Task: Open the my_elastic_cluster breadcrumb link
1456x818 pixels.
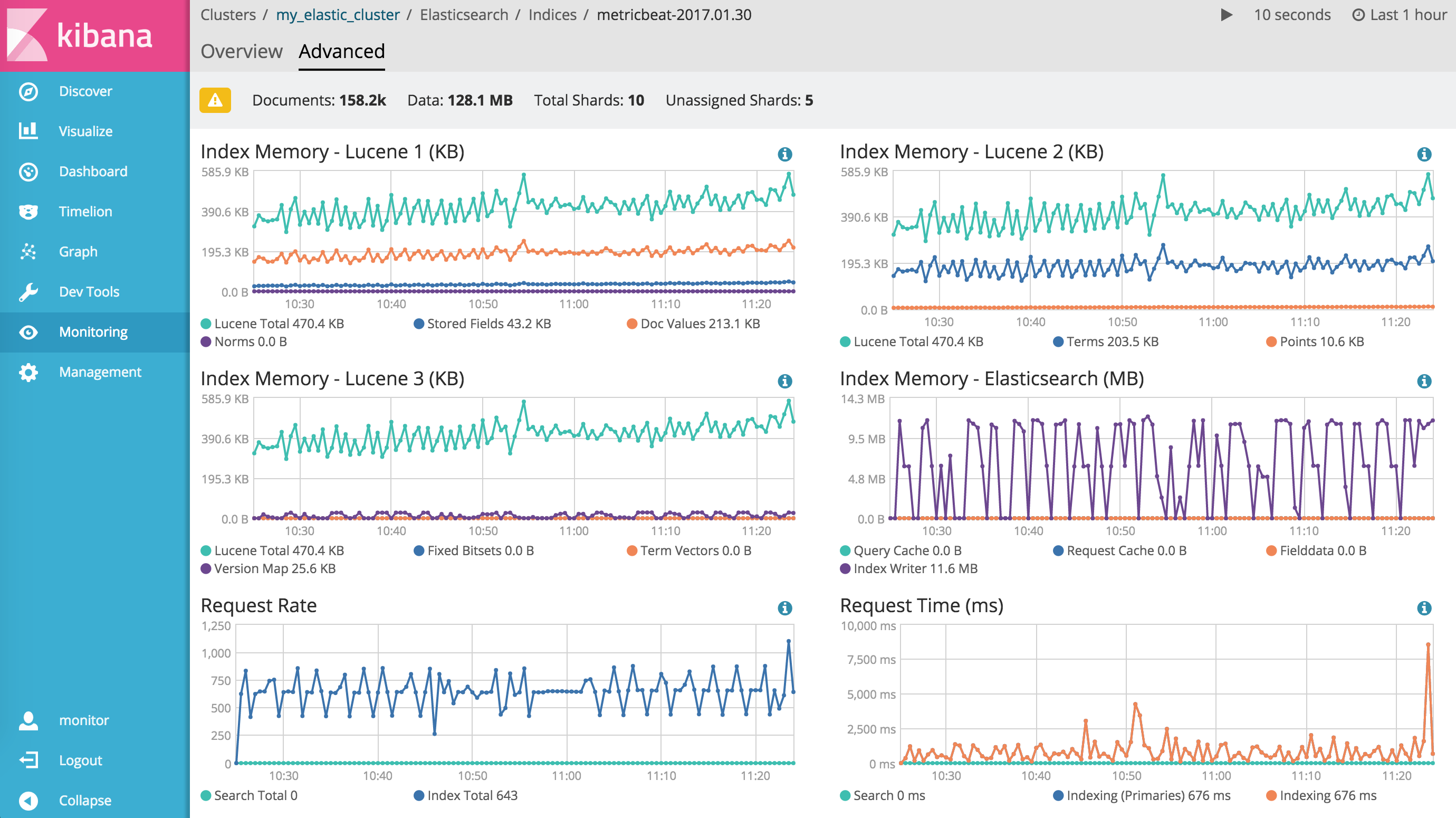Action: (x=339, y=15)
